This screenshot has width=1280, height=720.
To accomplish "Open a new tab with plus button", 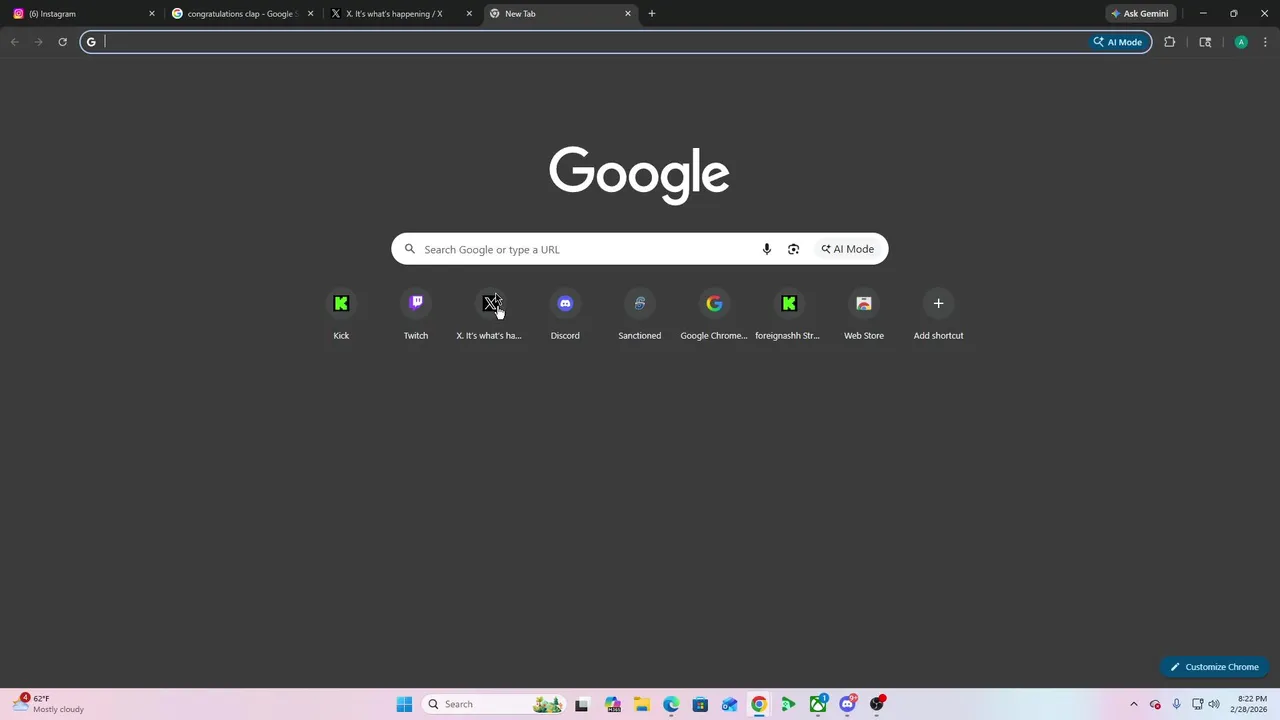I will point(652,14).
